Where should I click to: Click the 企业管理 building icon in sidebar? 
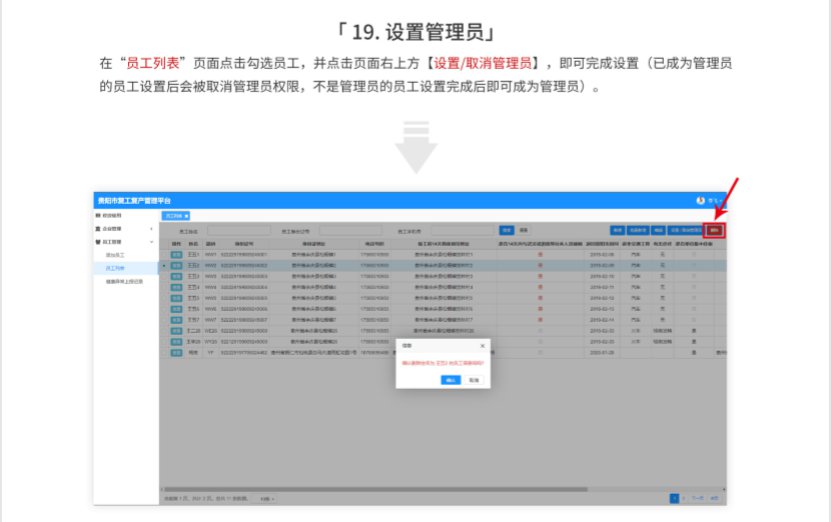[98, 229]
